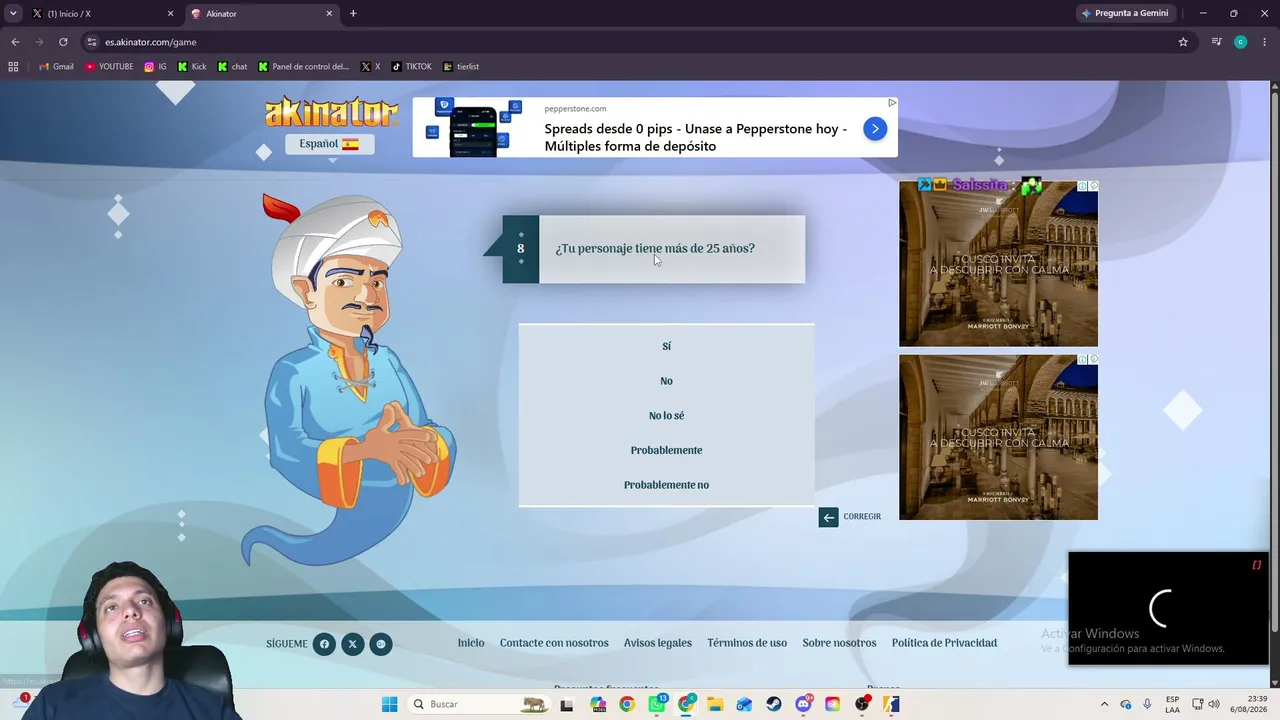View site information for akinator.com
This screenshot has height=720, width=1280.
92,42
